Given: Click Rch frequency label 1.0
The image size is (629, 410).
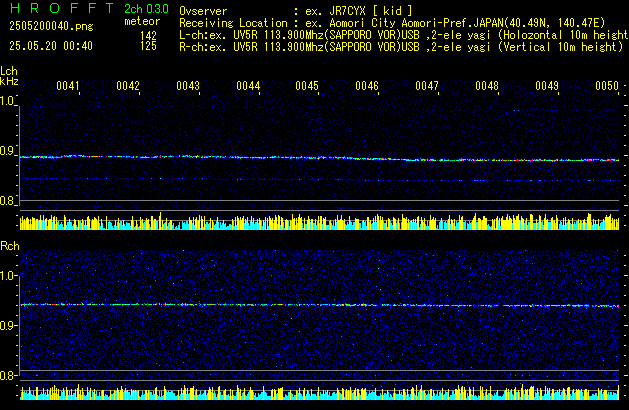Looking at the screenshot, I should (x=7, y=276).
